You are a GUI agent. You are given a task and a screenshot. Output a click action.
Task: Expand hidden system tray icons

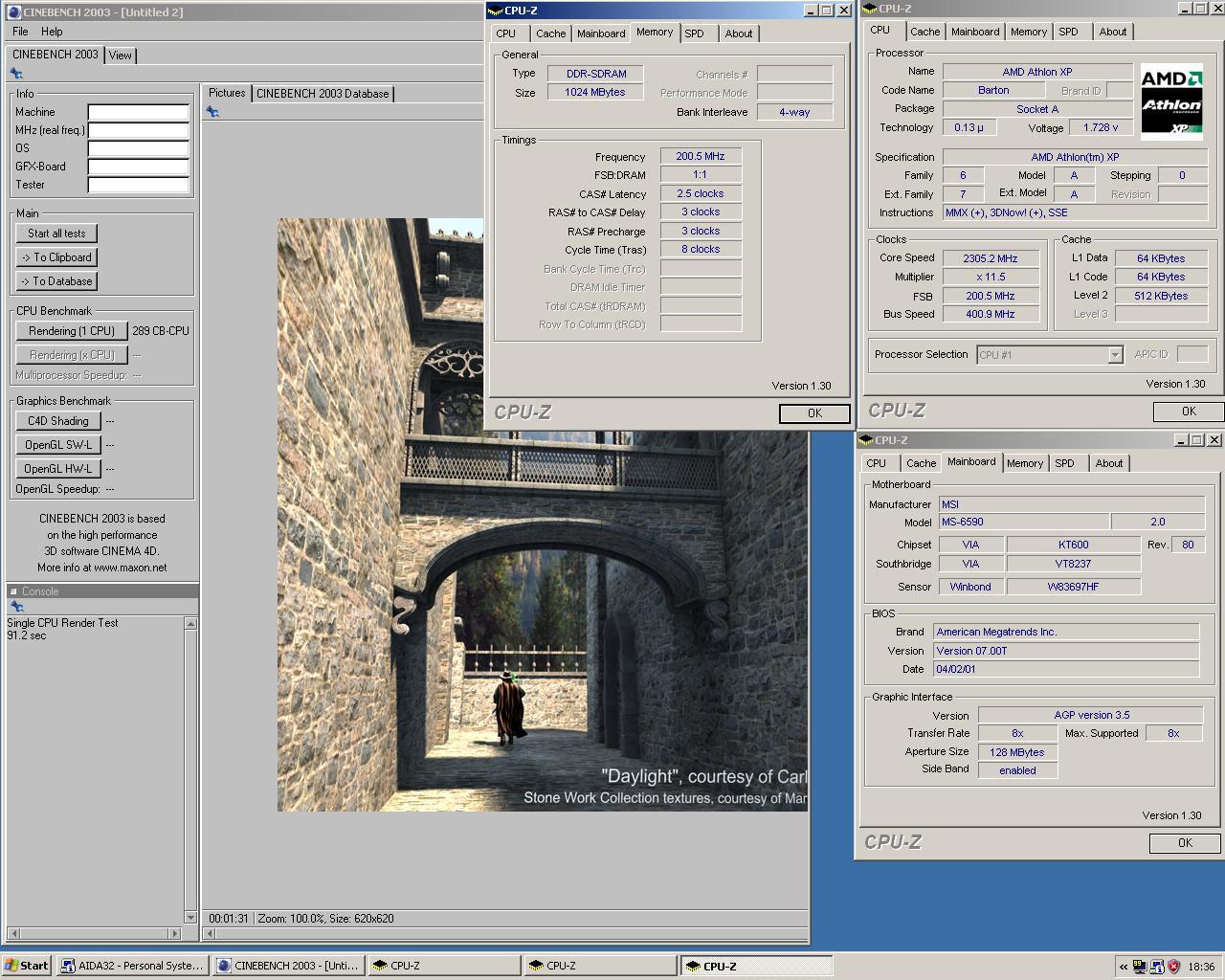[1124, 967]
